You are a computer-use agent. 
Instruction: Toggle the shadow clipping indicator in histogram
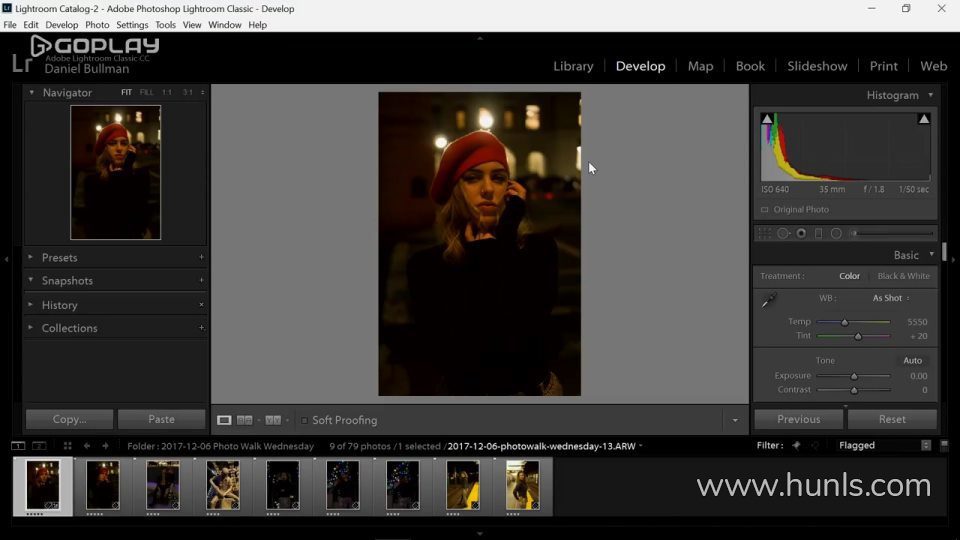pos(767,119)
